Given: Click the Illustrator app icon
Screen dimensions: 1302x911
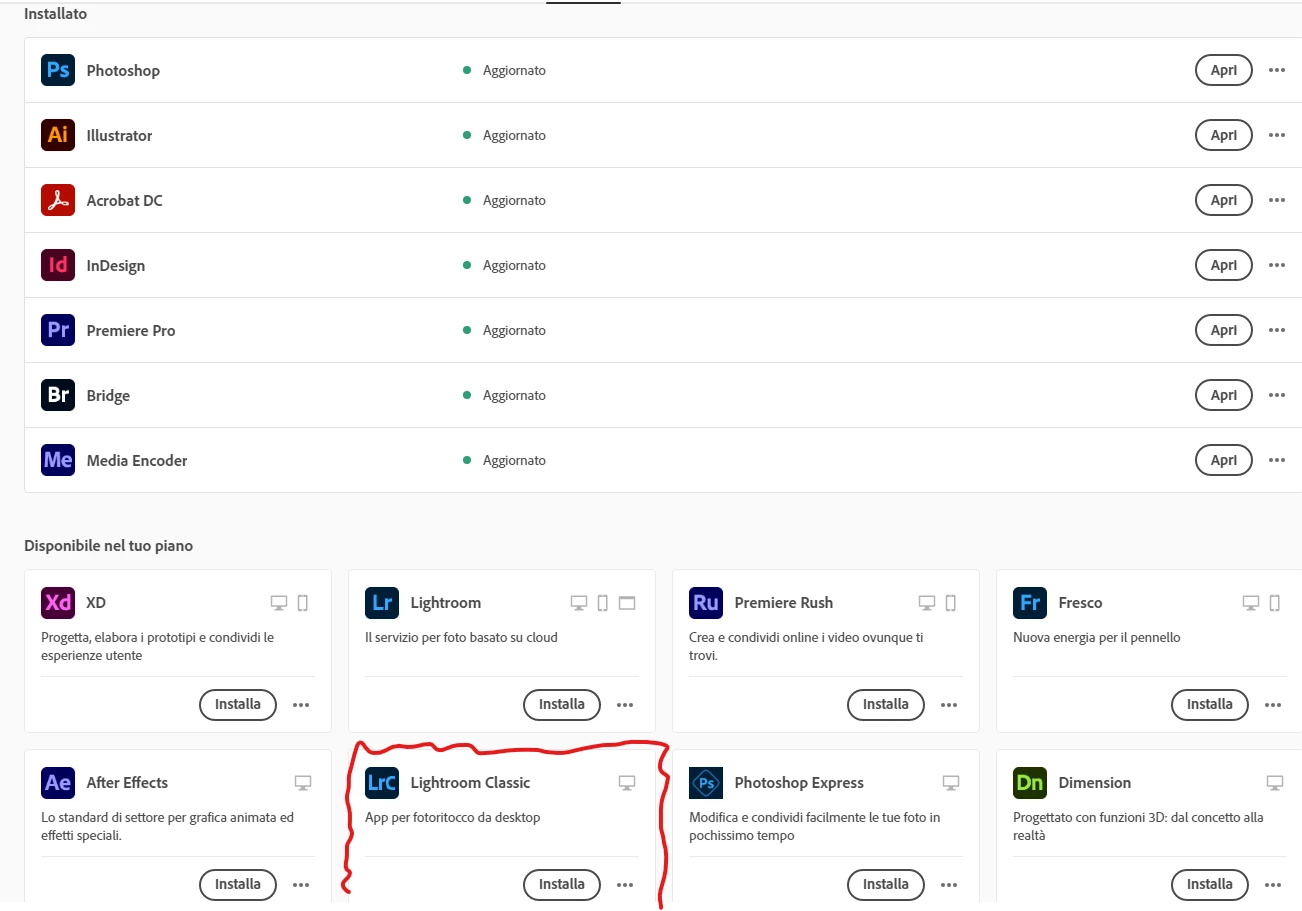Looking at the screenshot, I should tap(58, 135).
